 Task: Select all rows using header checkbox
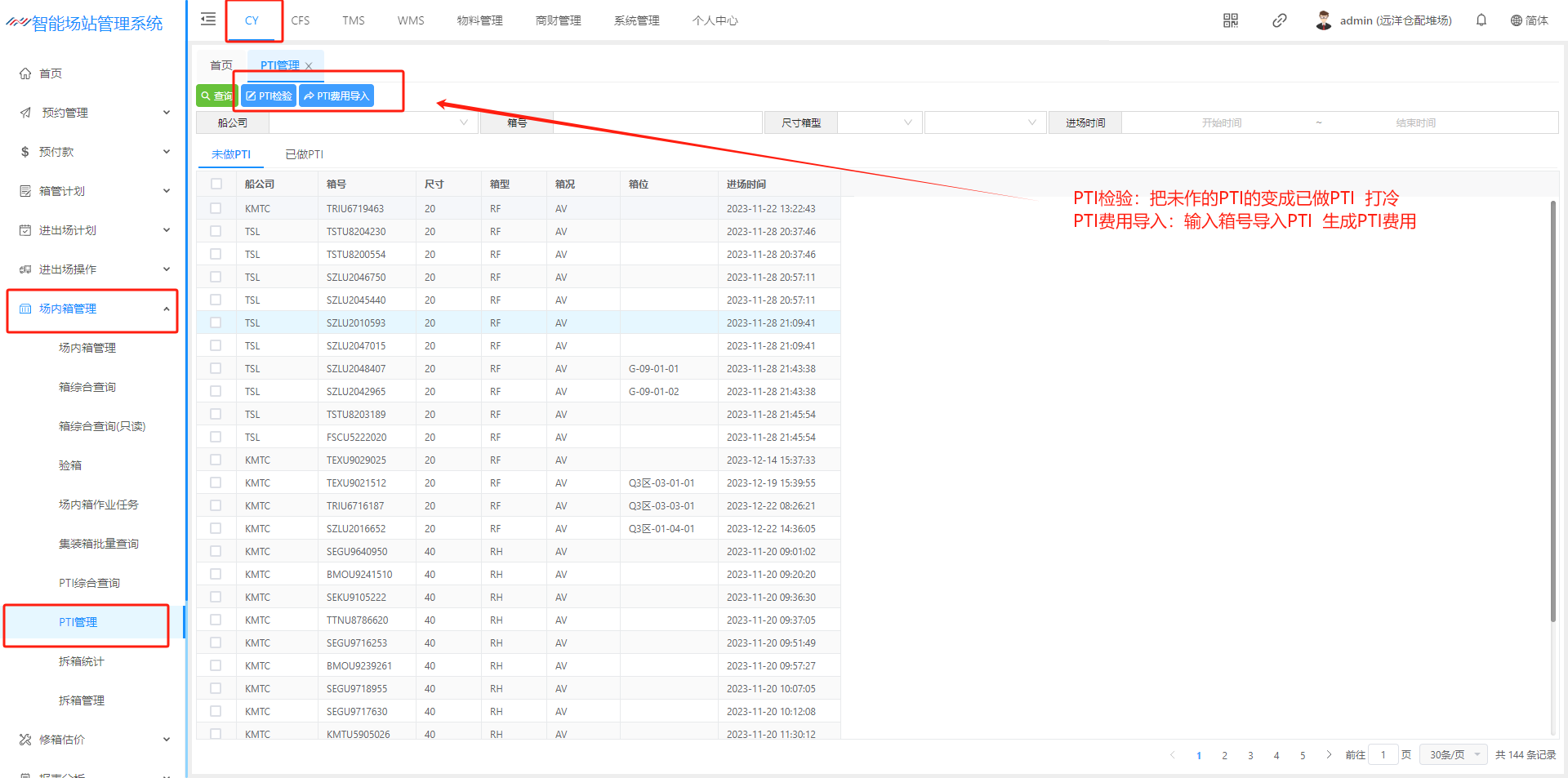216,184
